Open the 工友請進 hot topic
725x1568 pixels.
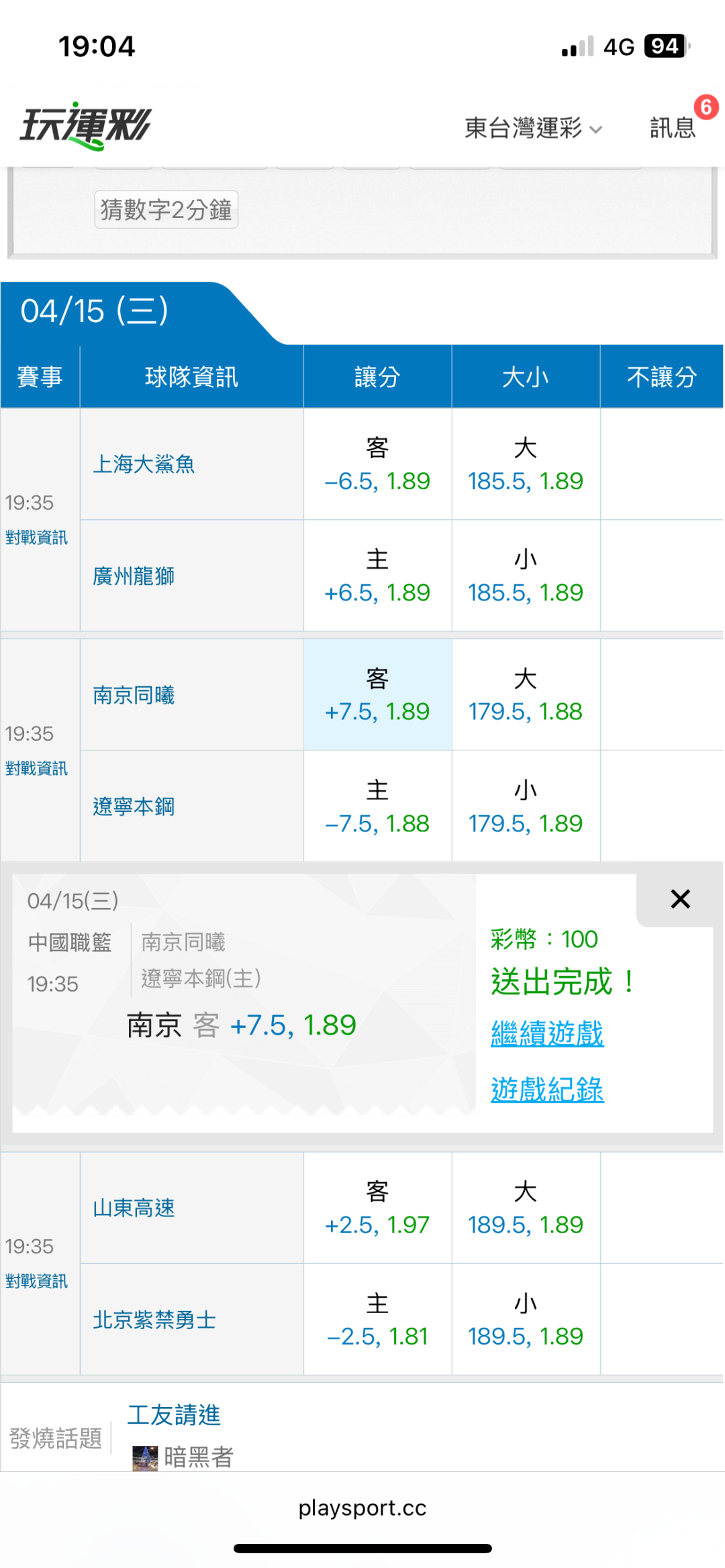pyautogui.click(x=174, y=1415)
